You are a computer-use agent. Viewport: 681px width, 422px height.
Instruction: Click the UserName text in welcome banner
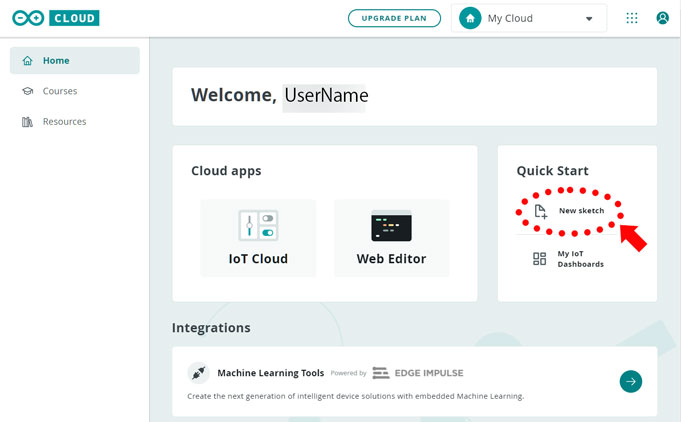326,95
